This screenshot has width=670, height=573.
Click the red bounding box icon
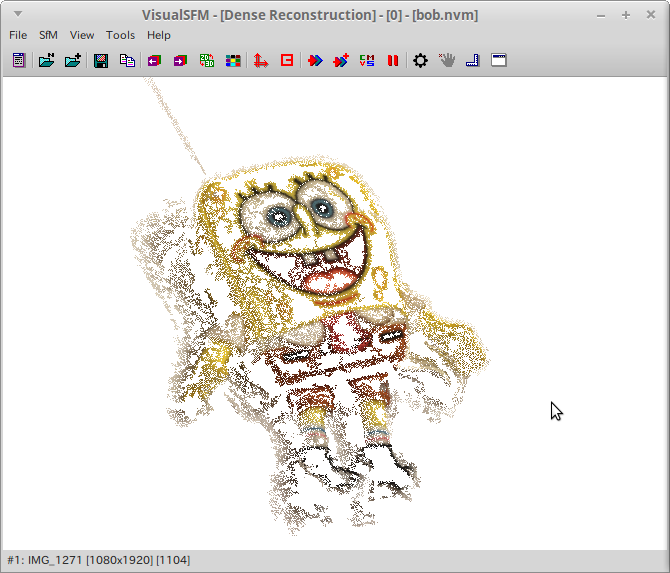287,60
